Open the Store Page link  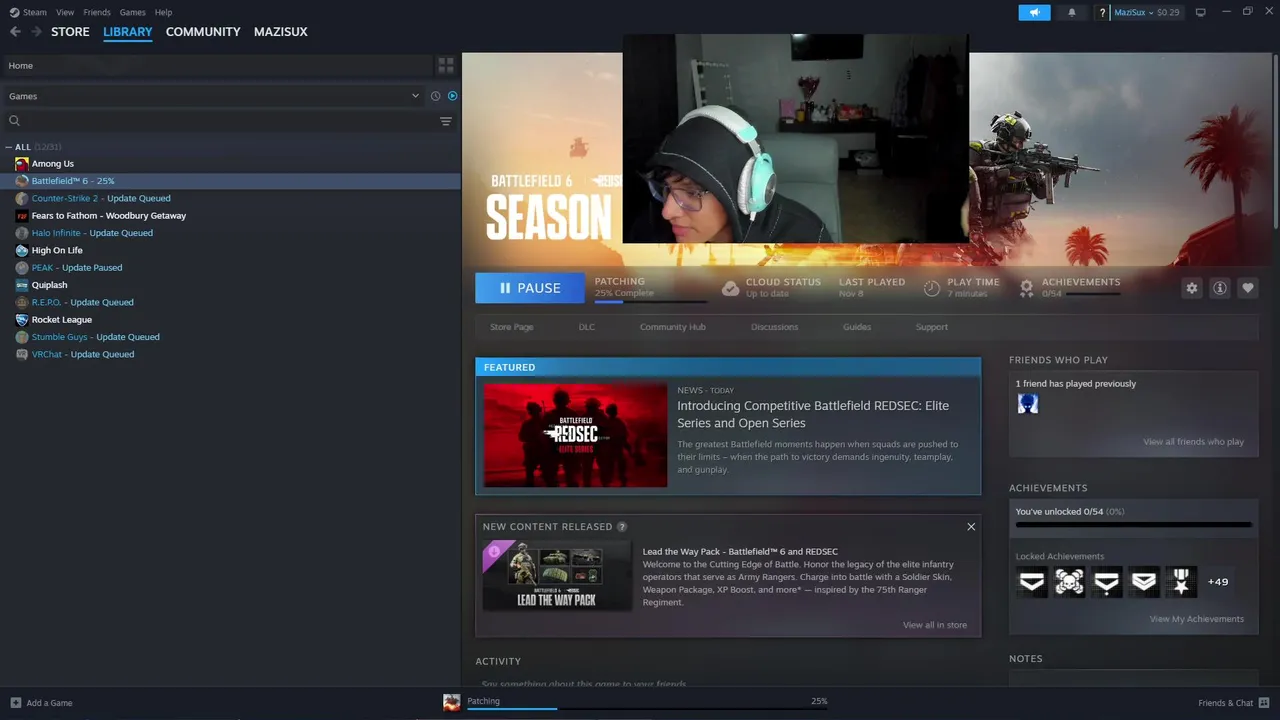(512, 327)
